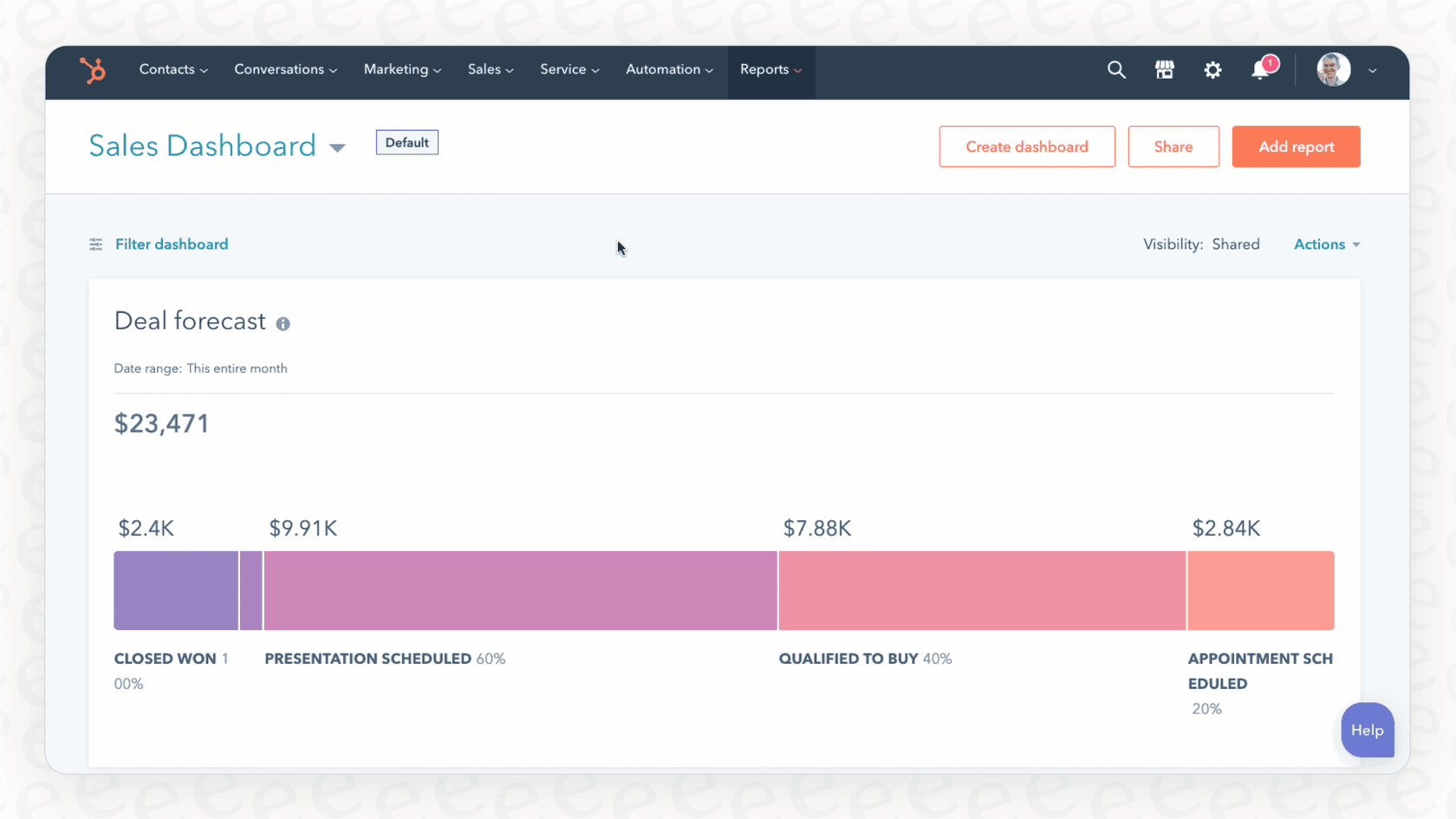Expand the Sales Dashboard name dropdown
The width and height of the screenshot is (1456, 819).
(x=338, y=147)
